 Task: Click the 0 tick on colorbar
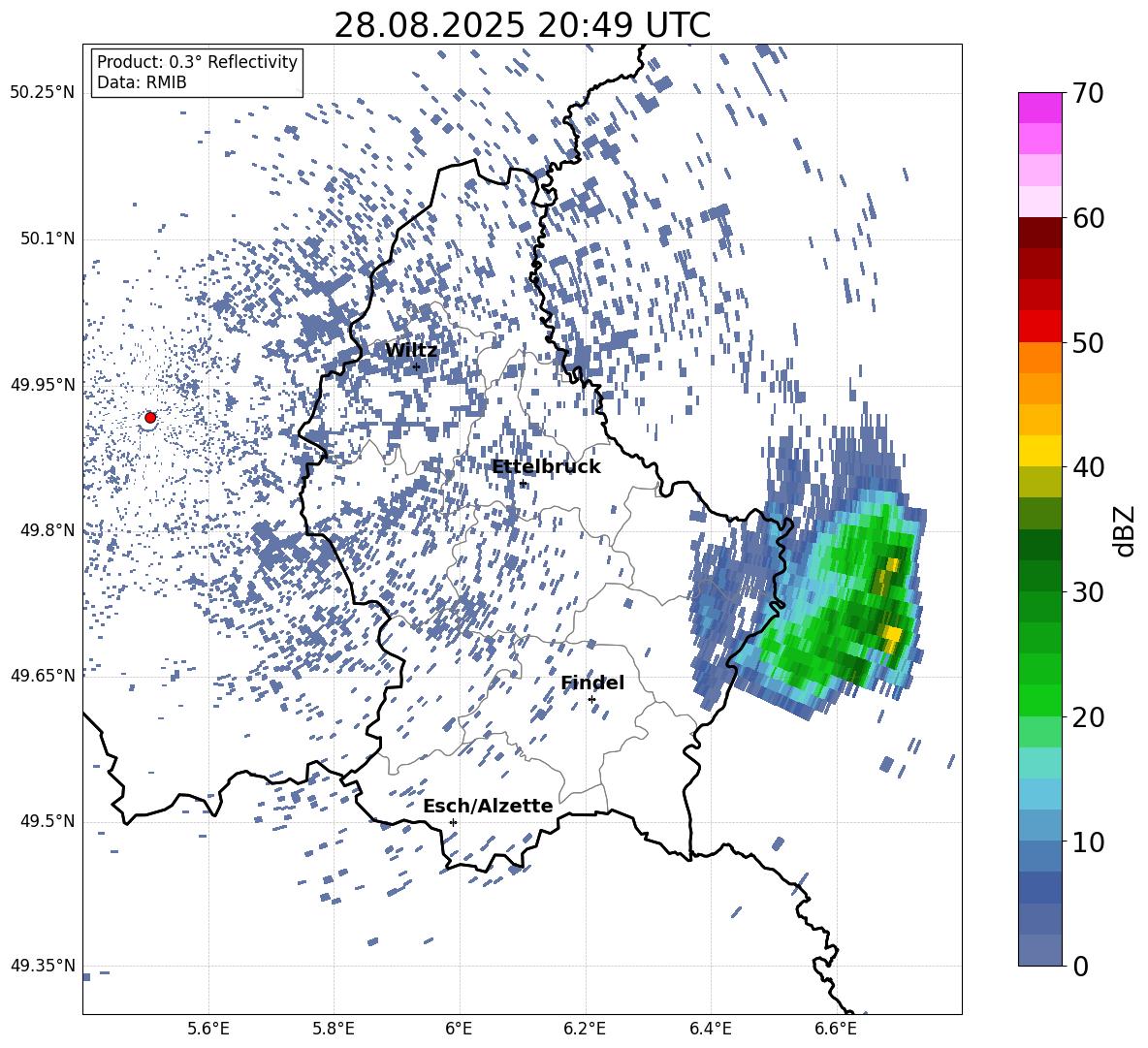1081,966
